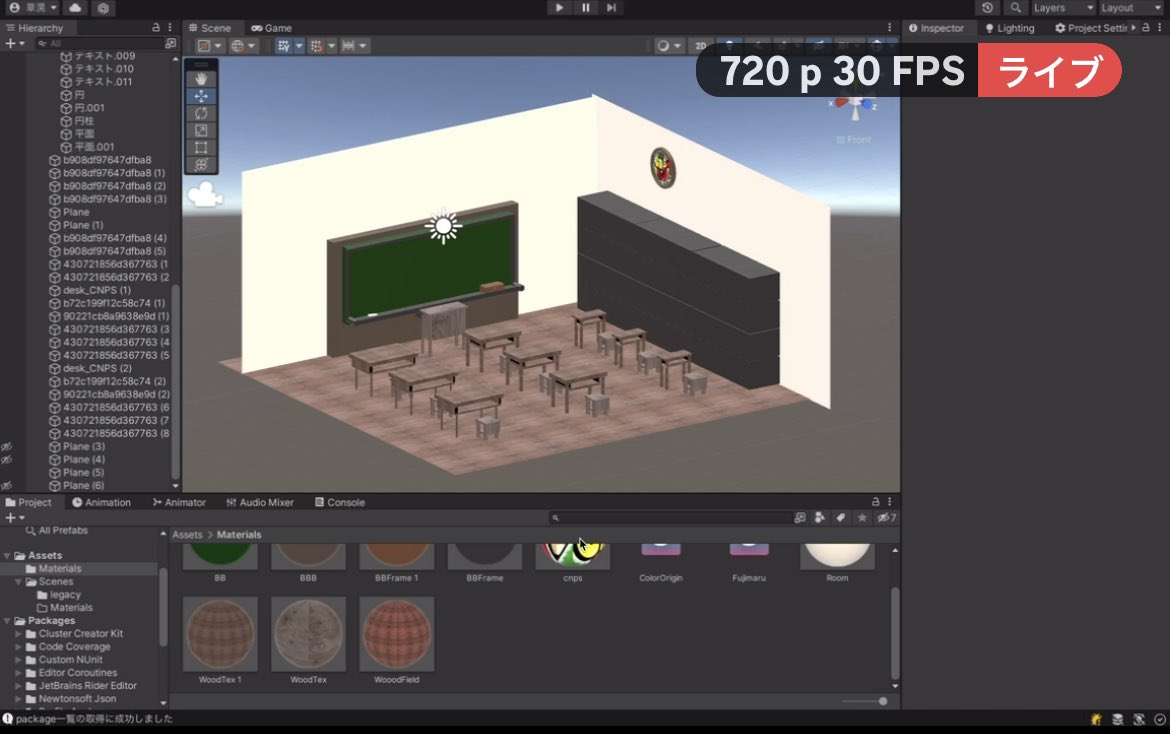Screen dimensions: 1170x734
Task: Open Hierarchy create plus dropdown
Action: (x=15, y=44)
